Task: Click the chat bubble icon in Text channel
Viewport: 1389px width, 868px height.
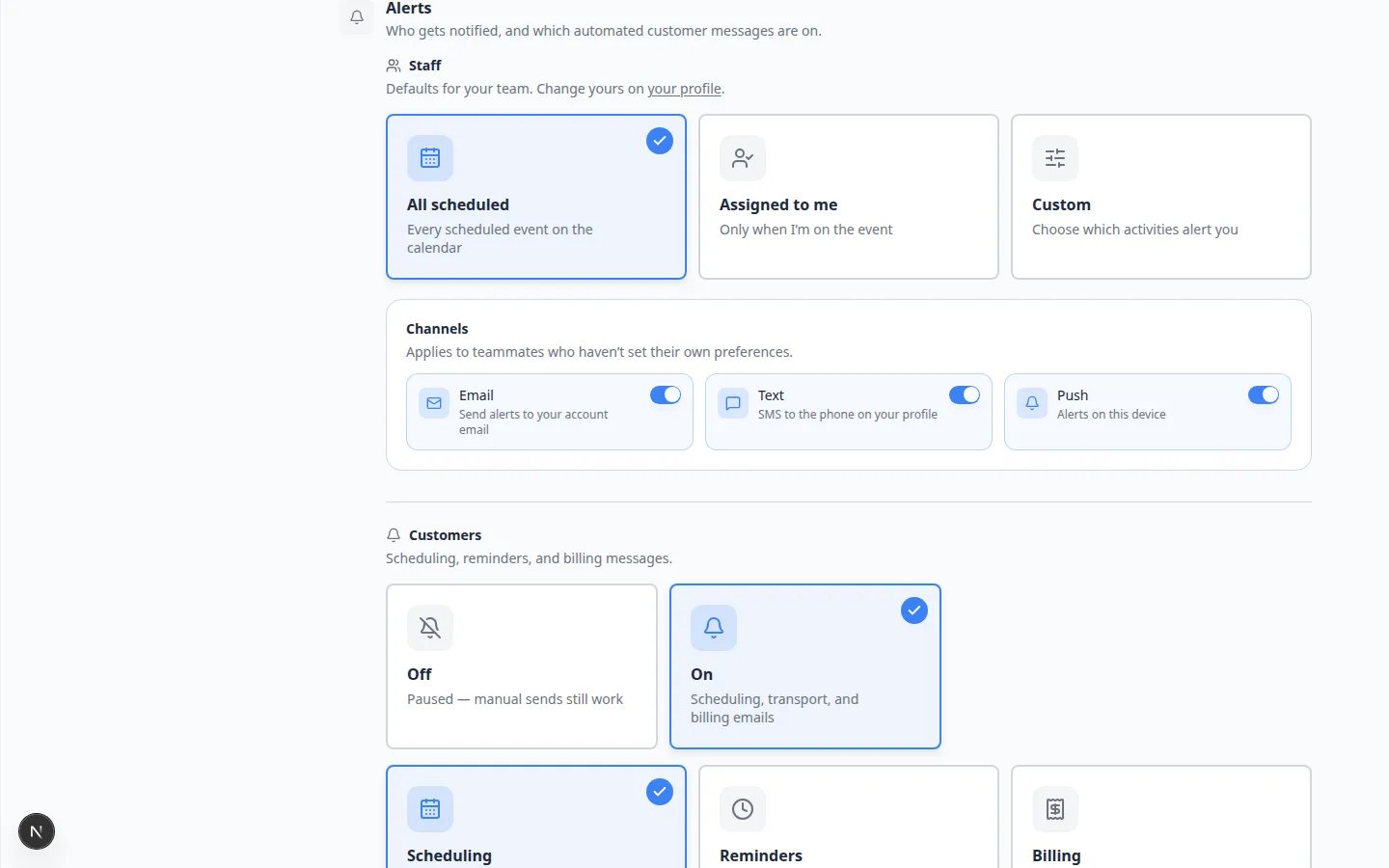Action: 733,403
